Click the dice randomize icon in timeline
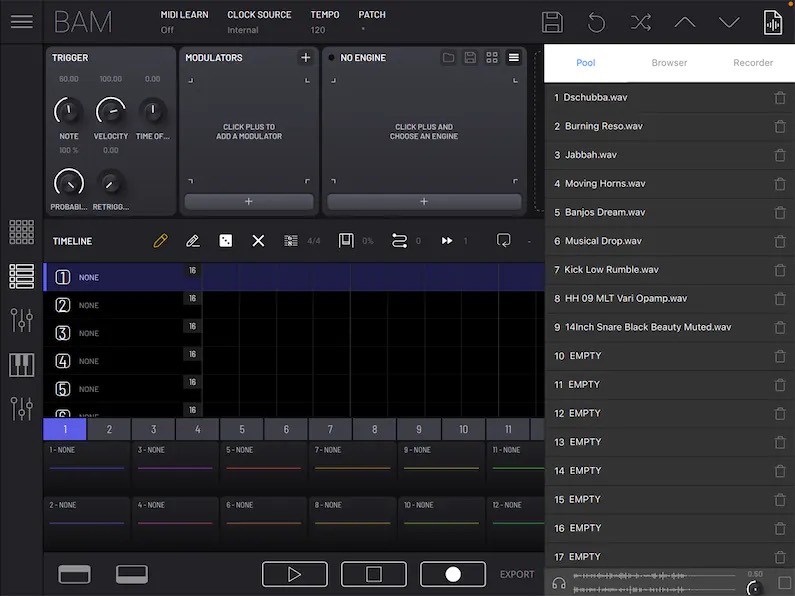The height and width of the screenshot is (596, 795). coord(226,241)
